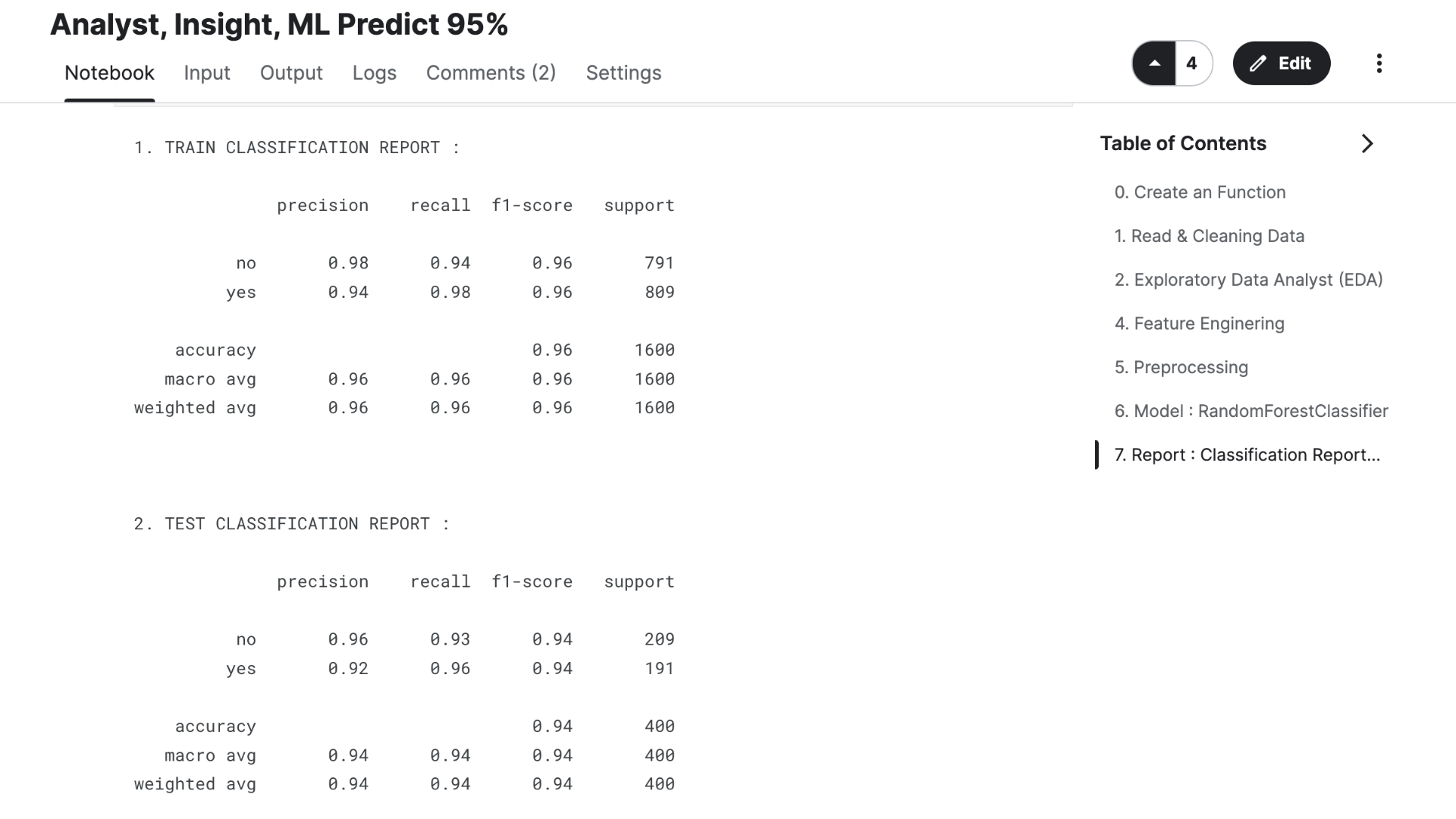
Task: Navigate to 2. Exploratory Data Analyst (EDA)
Action: [x=1248, y=280]
